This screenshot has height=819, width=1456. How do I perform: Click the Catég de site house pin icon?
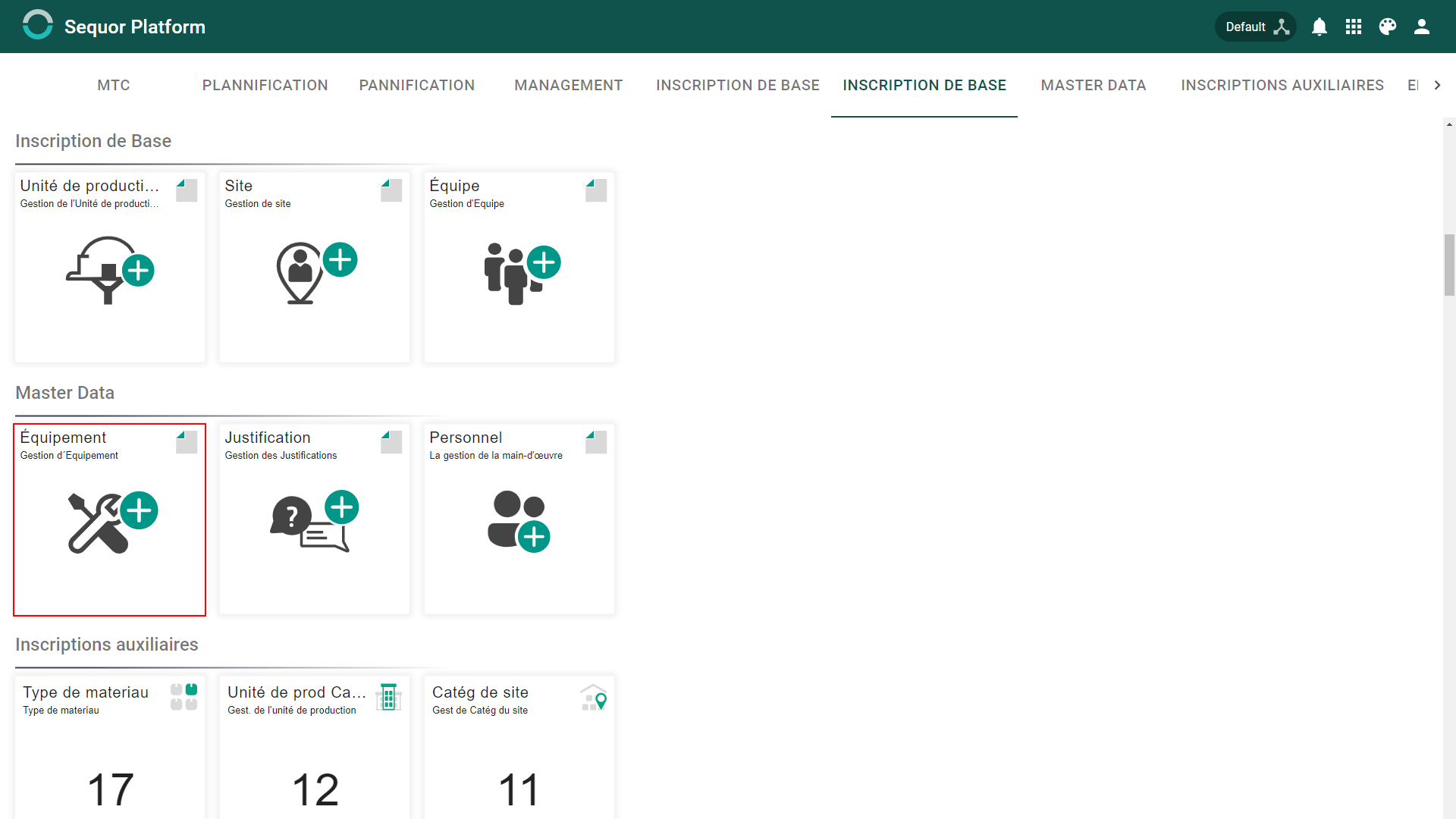(x=594, y=697)
